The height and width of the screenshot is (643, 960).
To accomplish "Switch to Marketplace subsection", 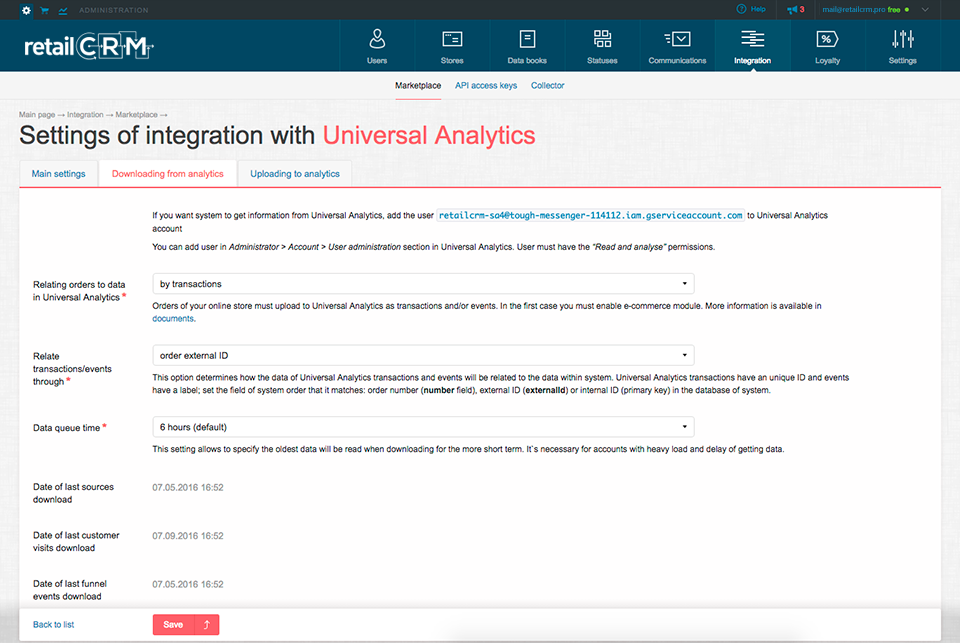I will [x=418, y=86].
